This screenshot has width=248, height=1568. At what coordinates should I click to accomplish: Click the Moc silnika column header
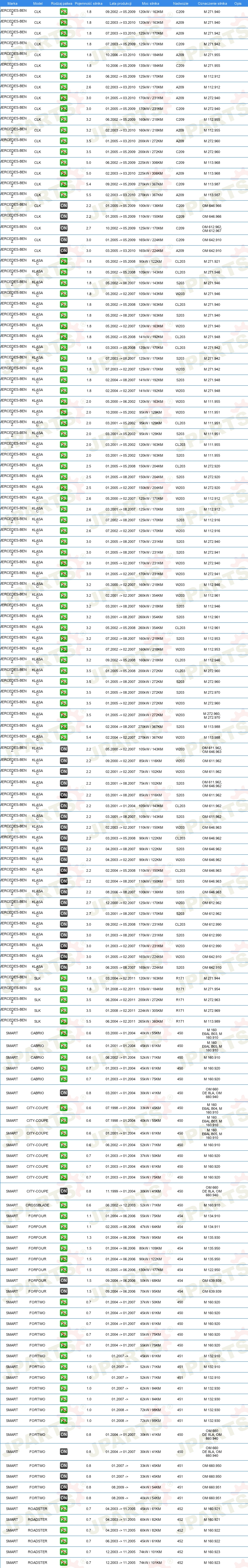[151, 3]
